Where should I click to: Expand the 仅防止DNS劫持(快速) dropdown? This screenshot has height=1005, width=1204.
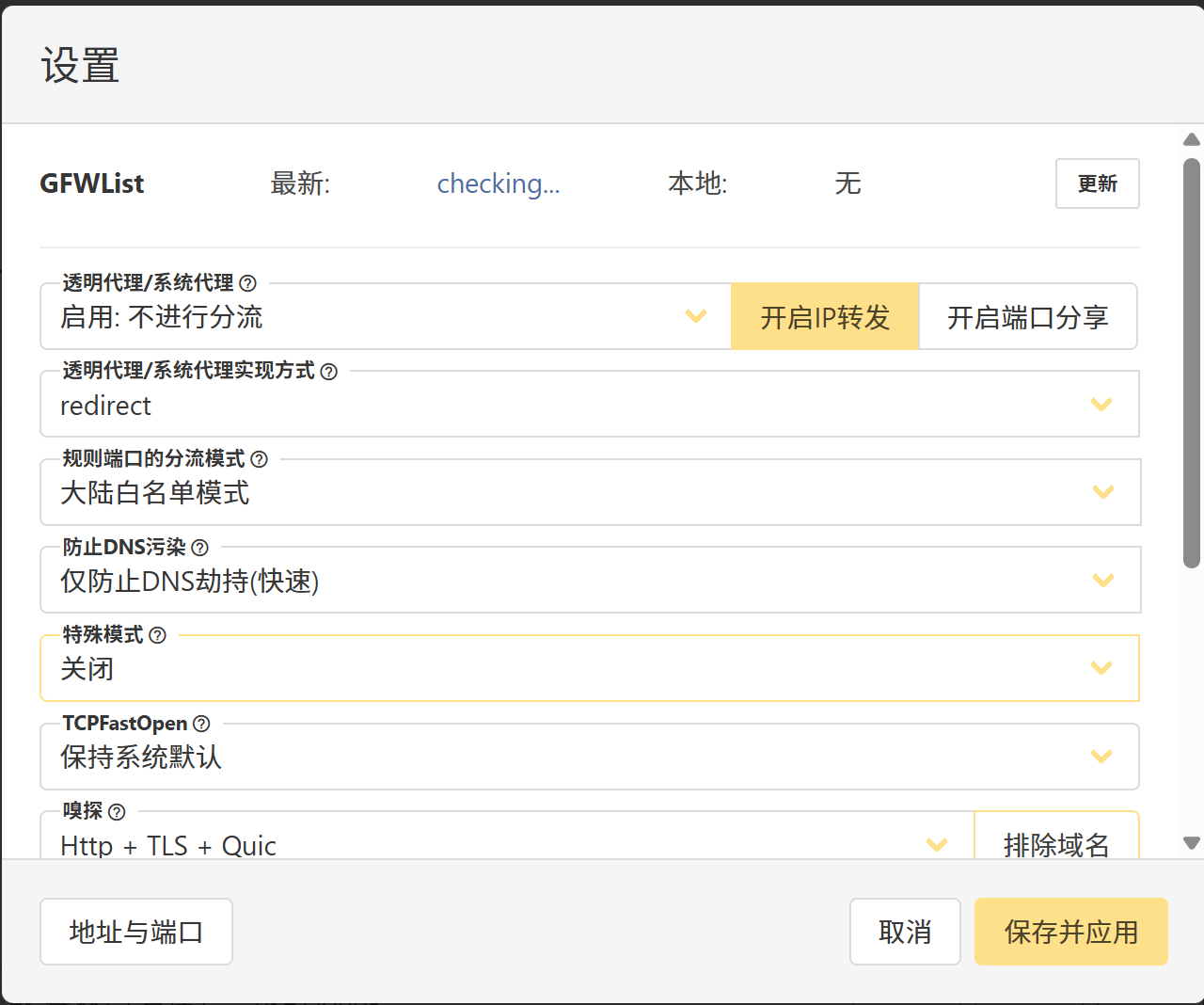coord(589,581)
